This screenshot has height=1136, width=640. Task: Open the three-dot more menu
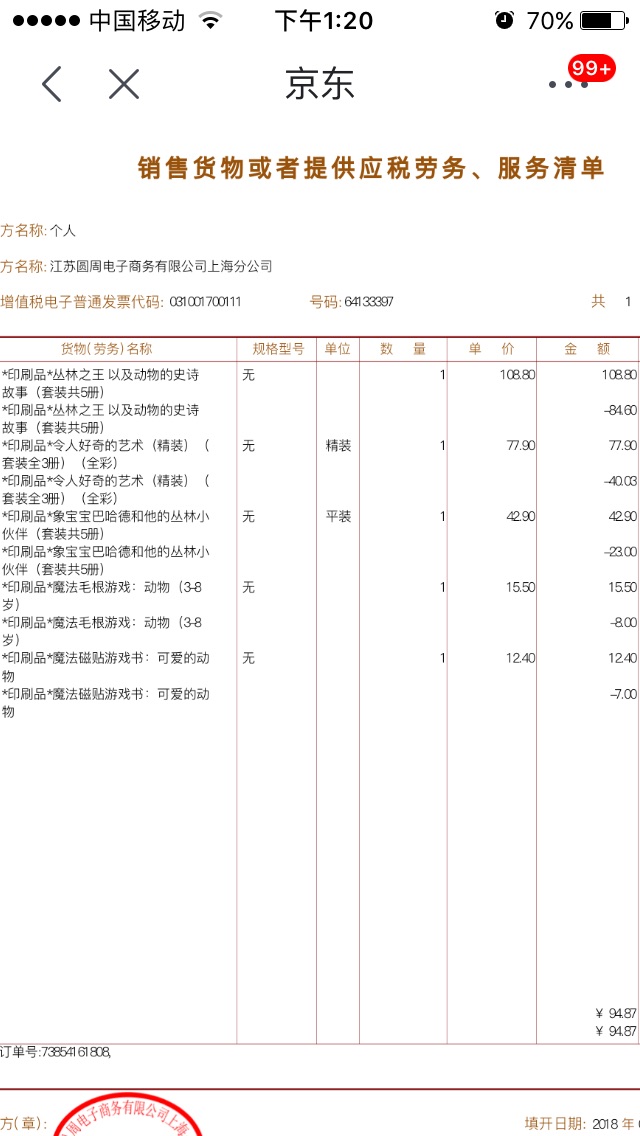point(569,85)
